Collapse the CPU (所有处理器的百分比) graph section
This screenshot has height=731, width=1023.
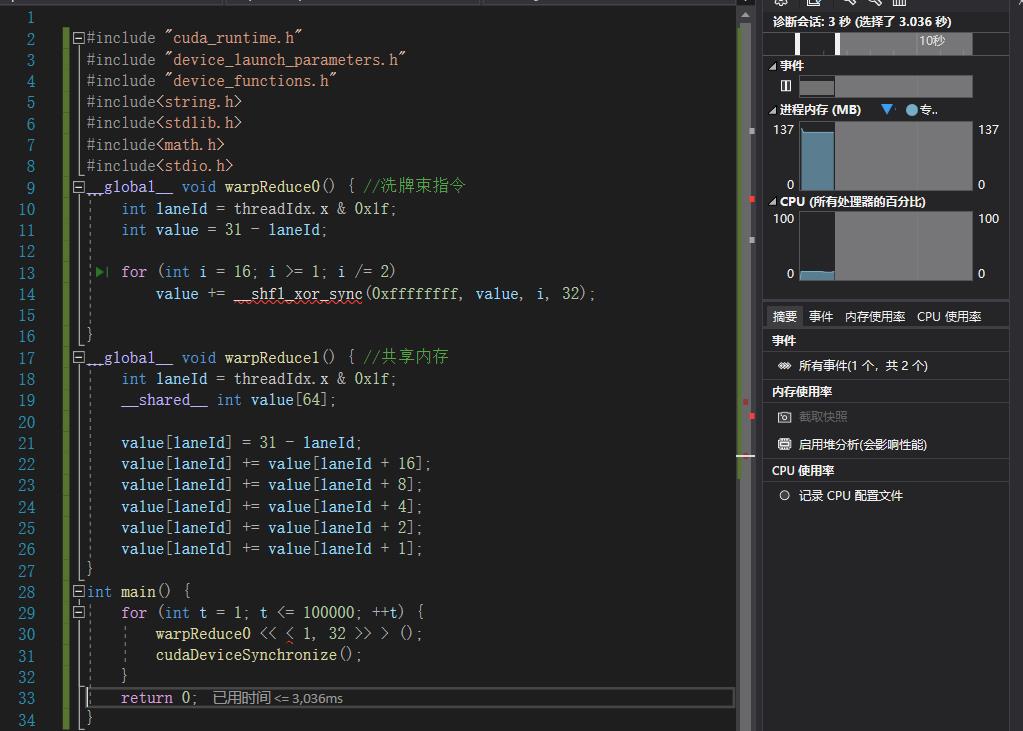click(x=772, y=202)
